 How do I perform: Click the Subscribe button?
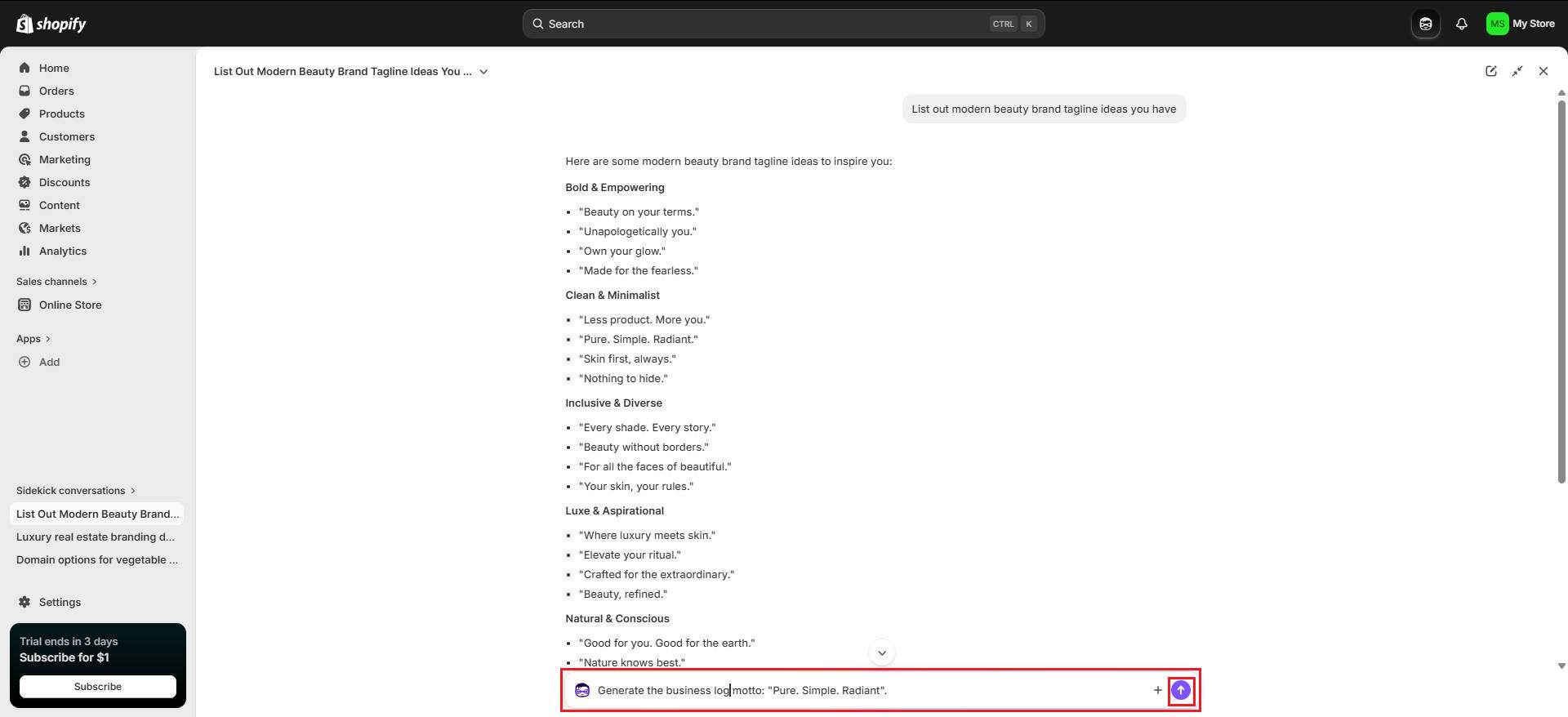(x=98, y=687)
